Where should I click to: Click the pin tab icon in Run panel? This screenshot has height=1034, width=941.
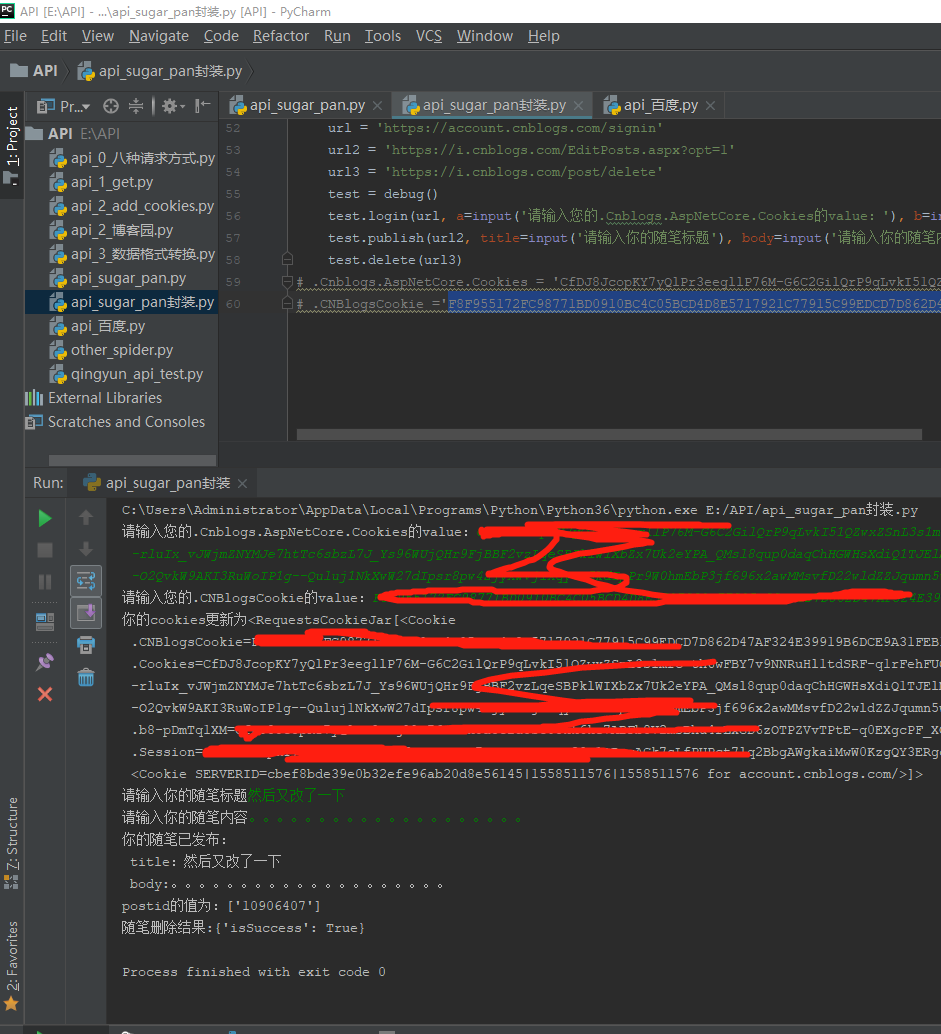45,661
